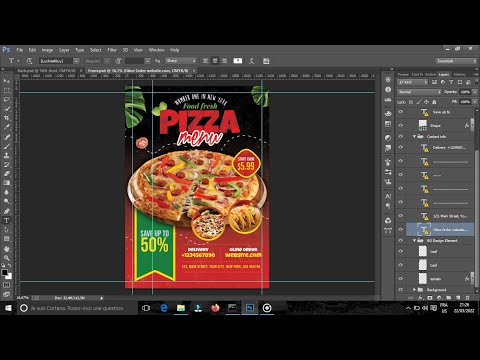Image resolution: width=480 pixels, height=360 pixels.
Task: Click the delete layer trash icon
Action: coord(467,297)
